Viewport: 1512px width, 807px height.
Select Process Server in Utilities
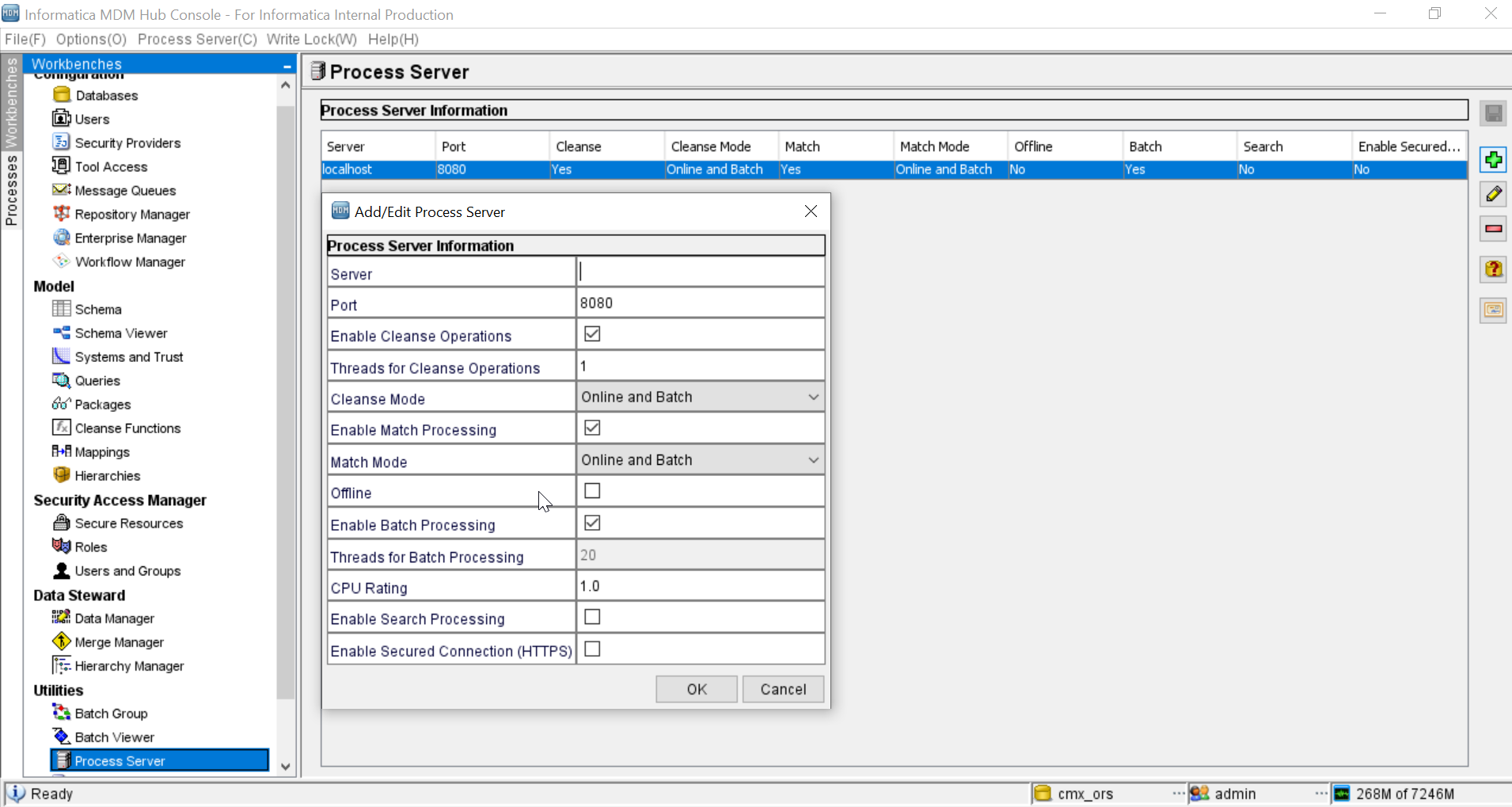(159, 760)
